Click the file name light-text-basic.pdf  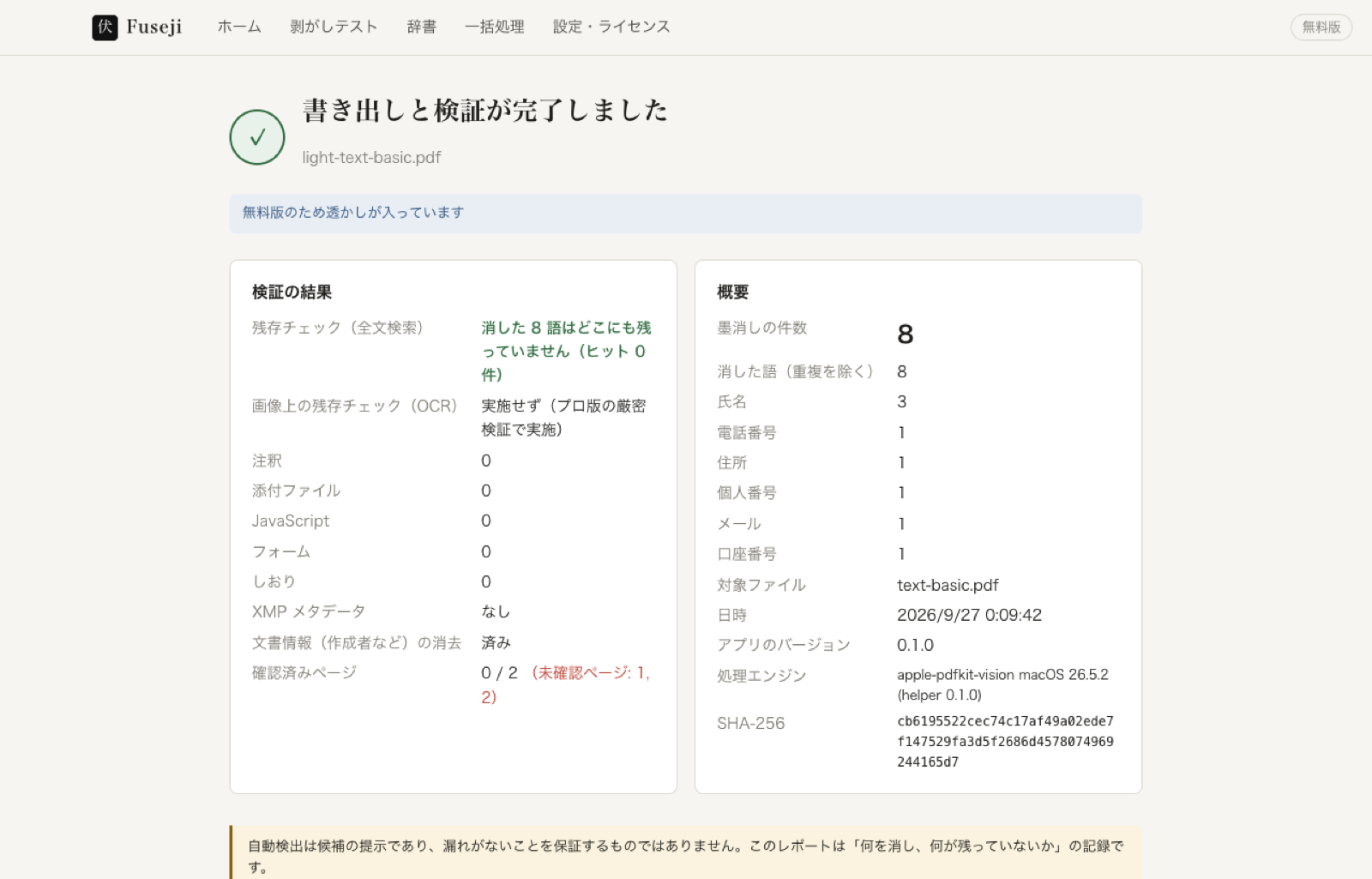coord(371,158)
